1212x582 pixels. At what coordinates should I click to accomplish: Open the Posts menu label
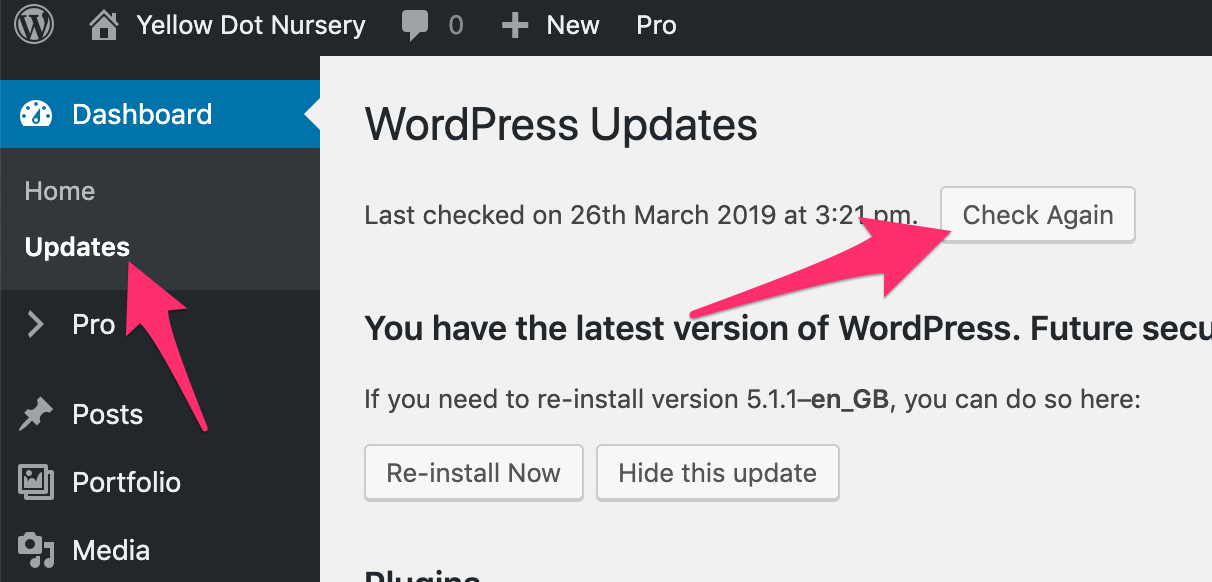tap(108, 415)
